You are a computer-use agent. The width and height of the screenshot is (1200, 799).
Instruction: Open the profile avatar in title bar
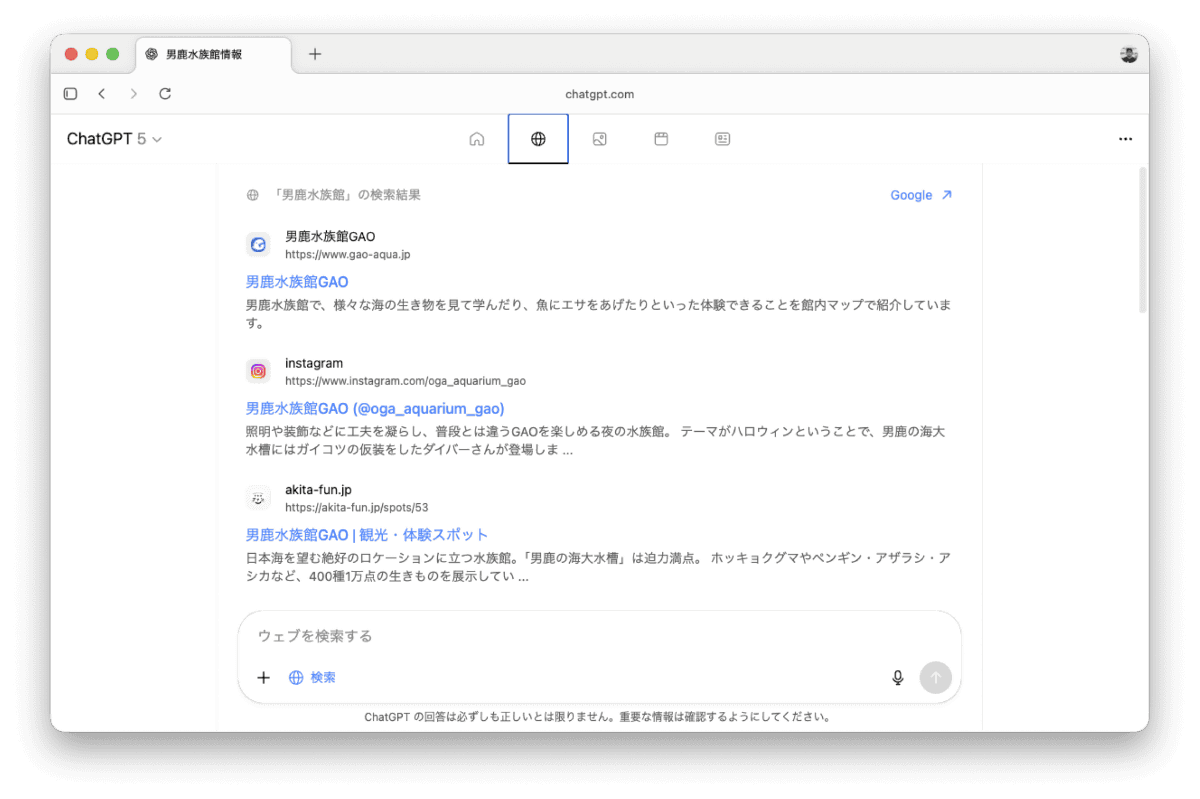pyautogui.click(x=1129, y=54)
